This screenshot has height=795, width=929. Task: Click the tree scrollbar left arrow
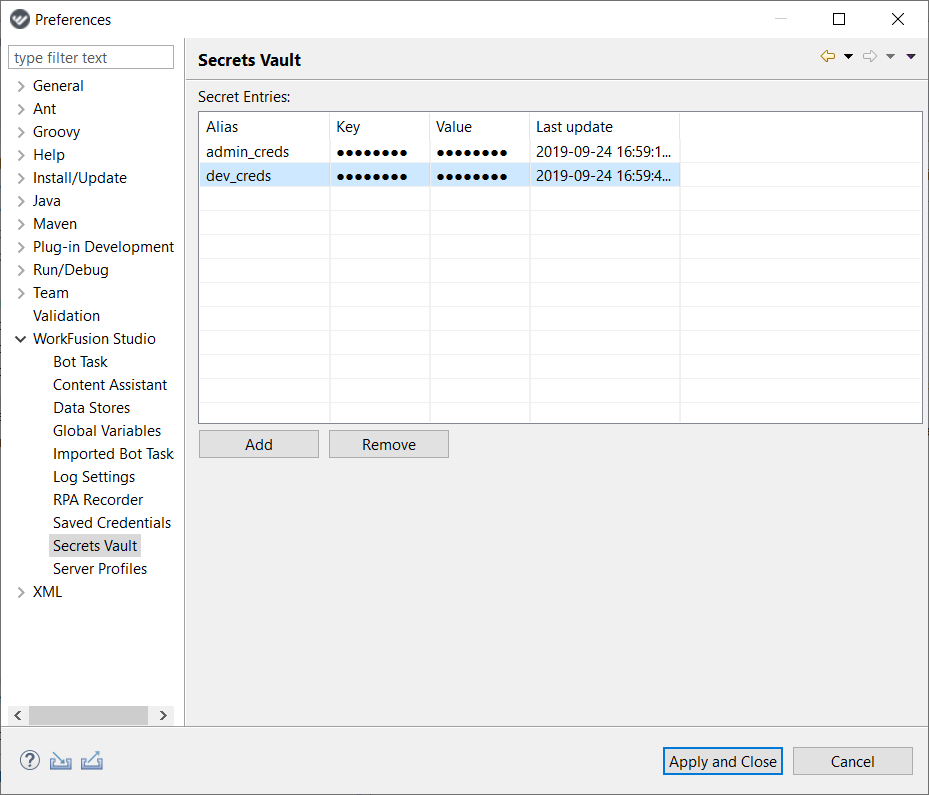pyautogui.click(x=18, y=716)
